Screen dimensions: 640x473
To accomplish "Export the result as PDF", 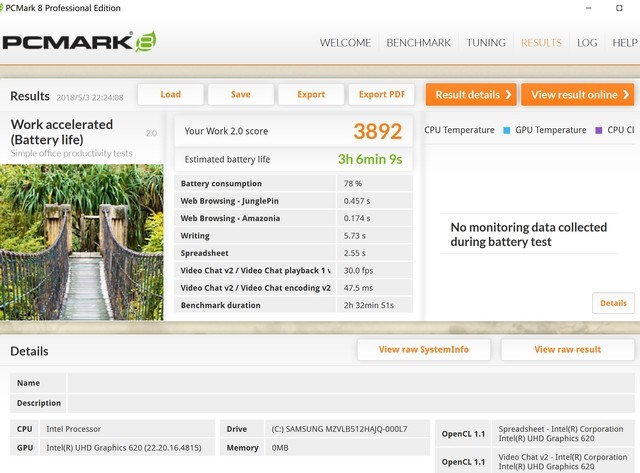I will point(381,94).
